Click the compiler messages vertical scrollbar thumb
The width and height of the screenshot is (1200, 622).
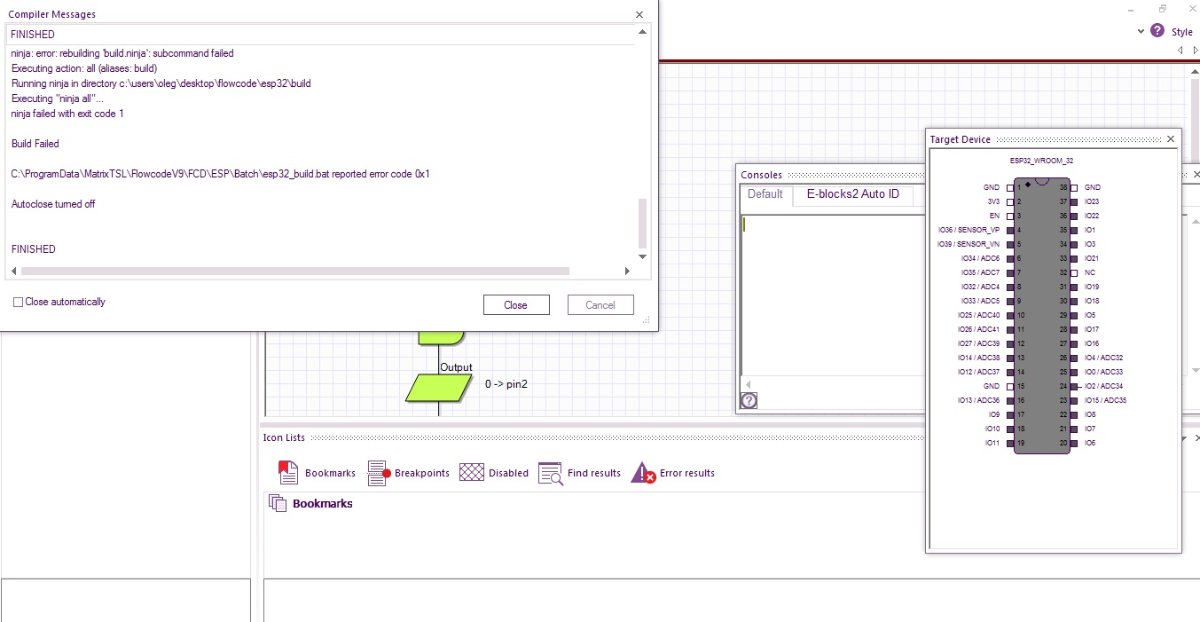click(642, 222)
